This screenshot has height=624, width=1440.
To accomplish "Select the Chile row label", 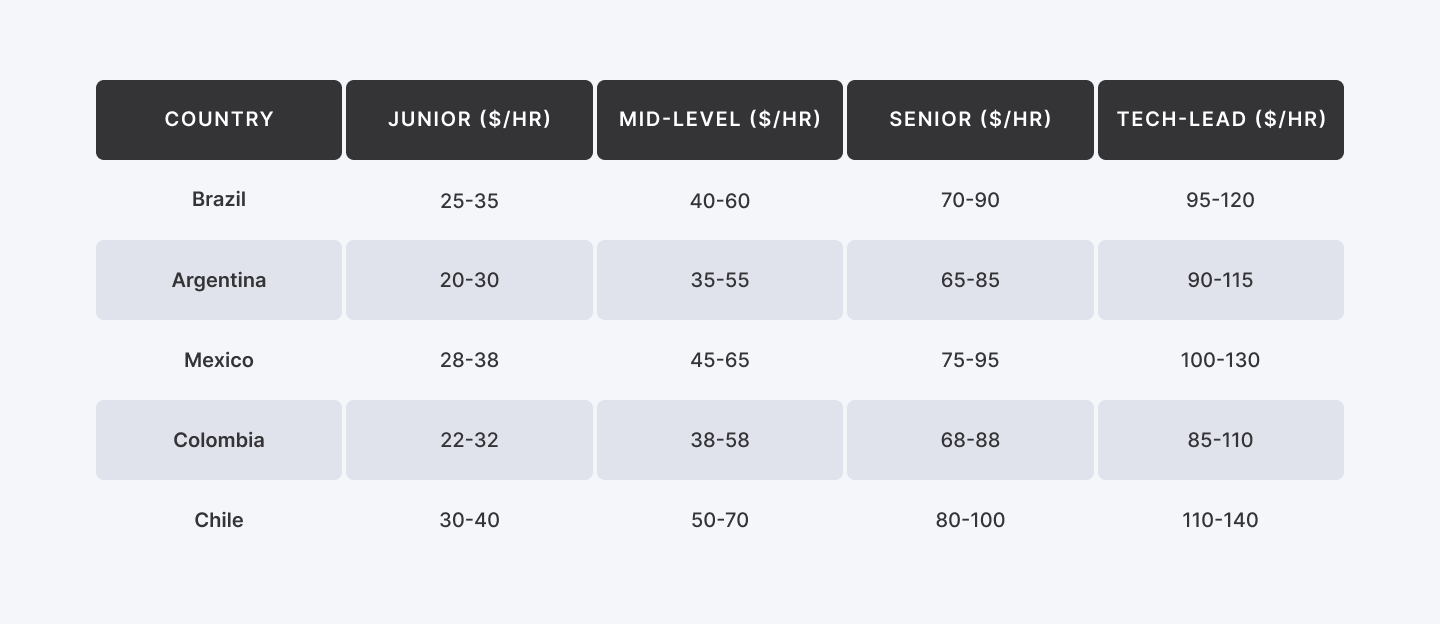I will (219, 520).
